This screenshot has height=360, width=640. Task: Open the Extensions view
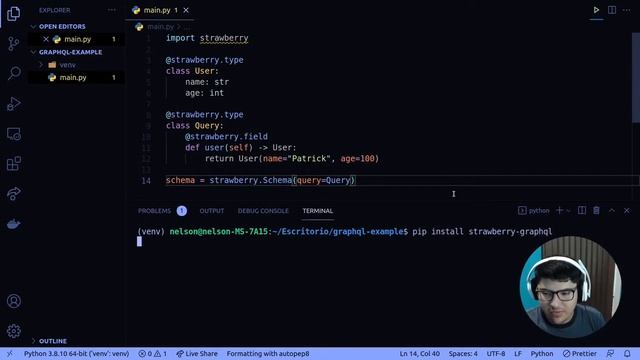click(13, 164)
